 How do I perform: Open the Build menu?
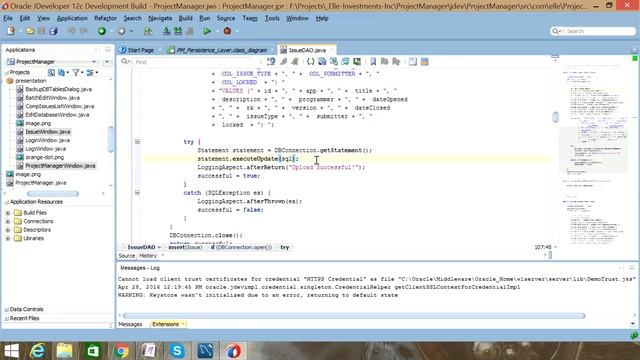(x=185, y=18)
